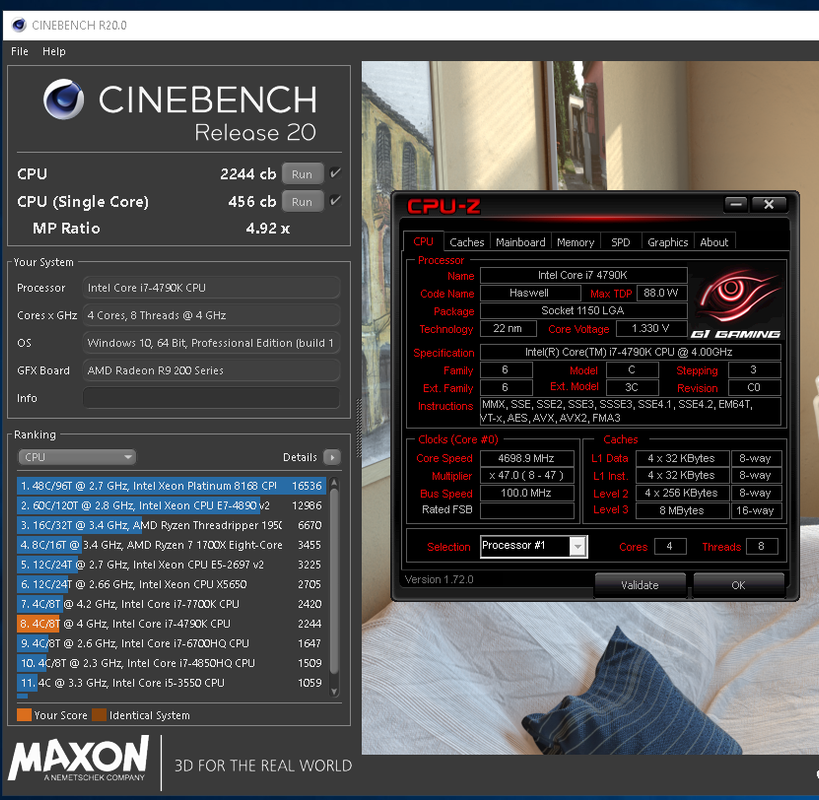819x800 pixels.
Task: Select ranking row AMD Ryzen 7 1700X
Action: click(171, 545)
